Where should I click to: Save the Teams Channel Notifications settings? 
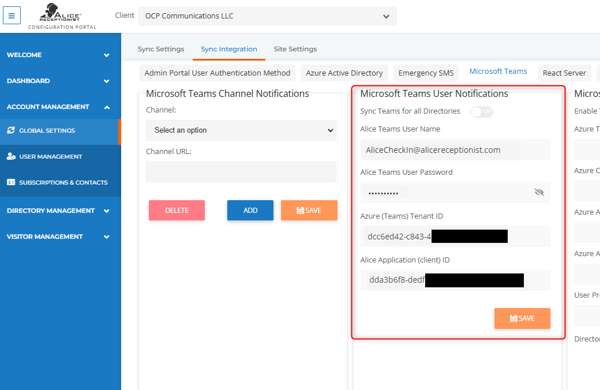pos(309,210)
